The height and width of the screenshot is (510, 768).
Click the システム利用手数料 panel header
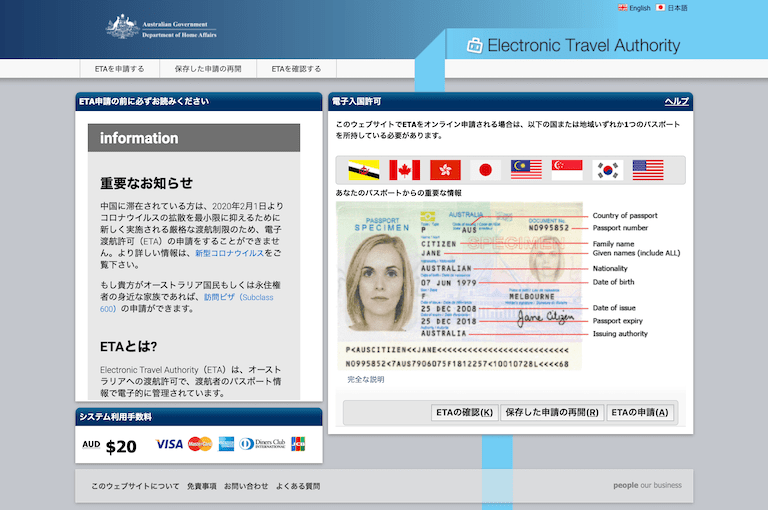[199, 417]
